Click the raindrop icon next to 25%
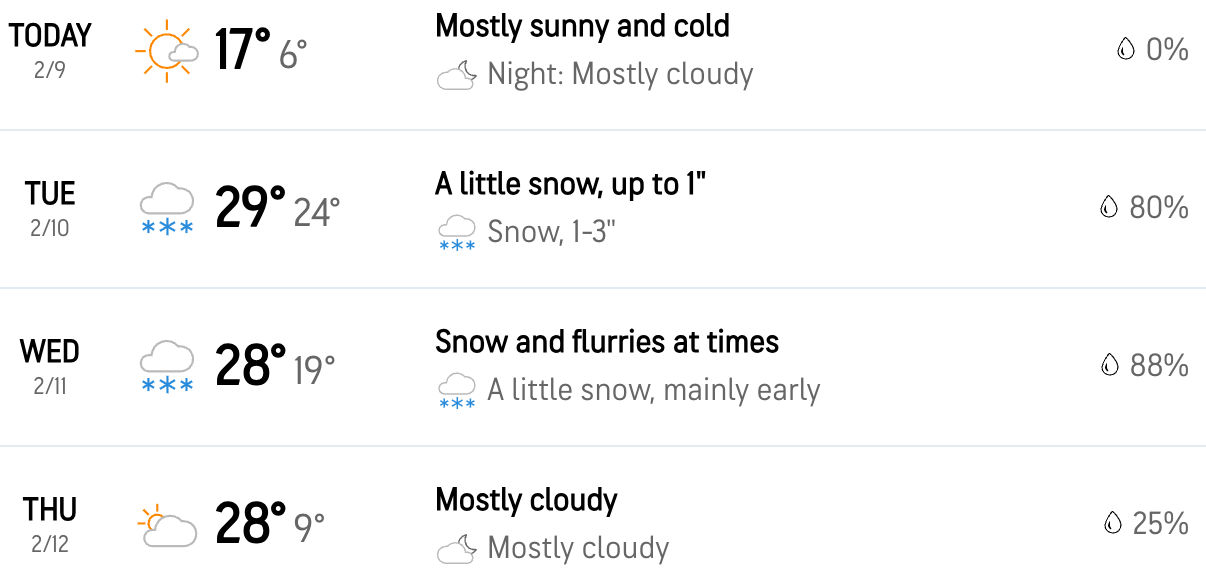Viewport: 1206px width, 574px height. click(x=1112, y=523)
